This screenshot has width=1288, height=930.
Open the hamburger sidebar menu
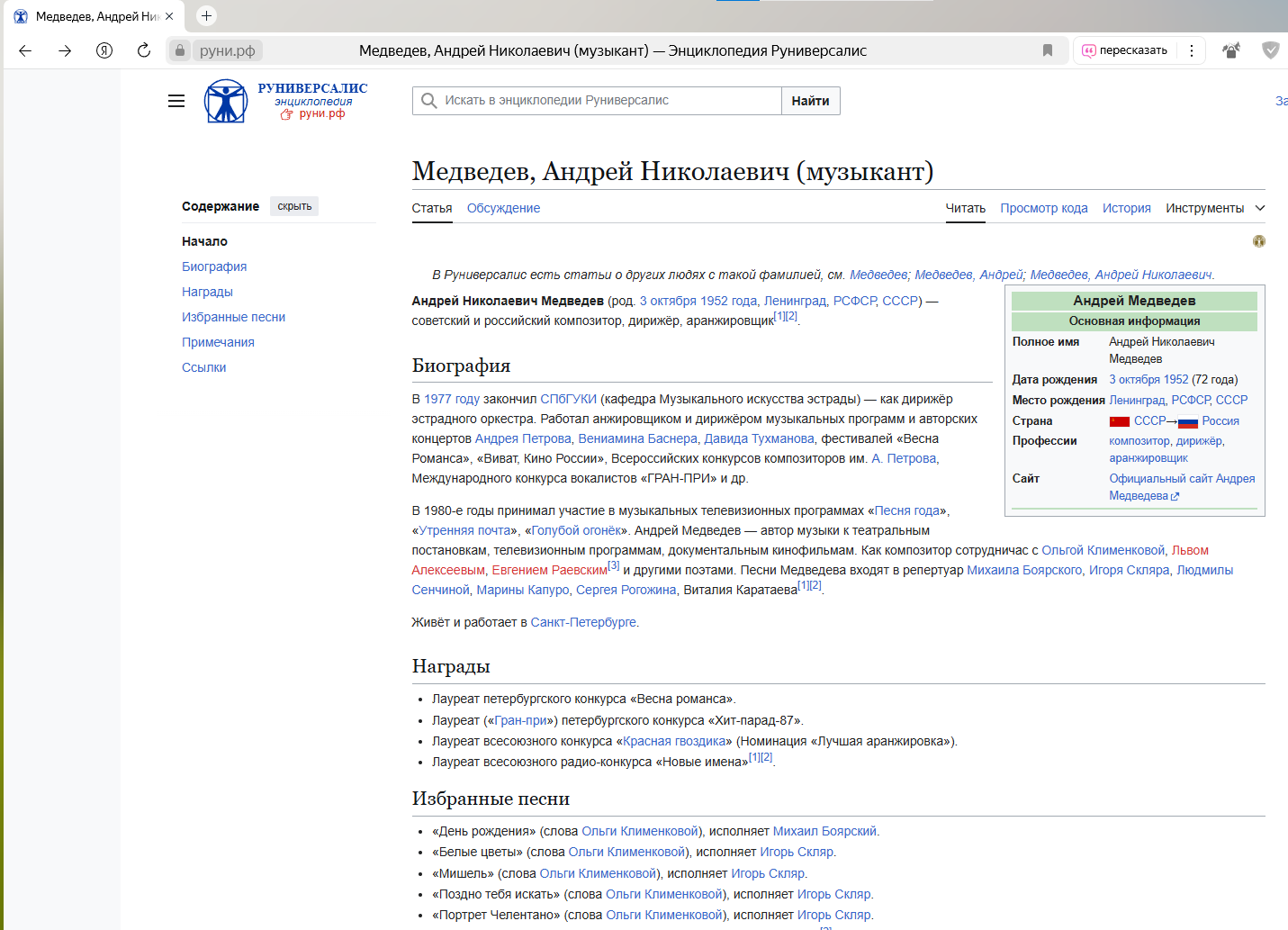tap(176, 101)
